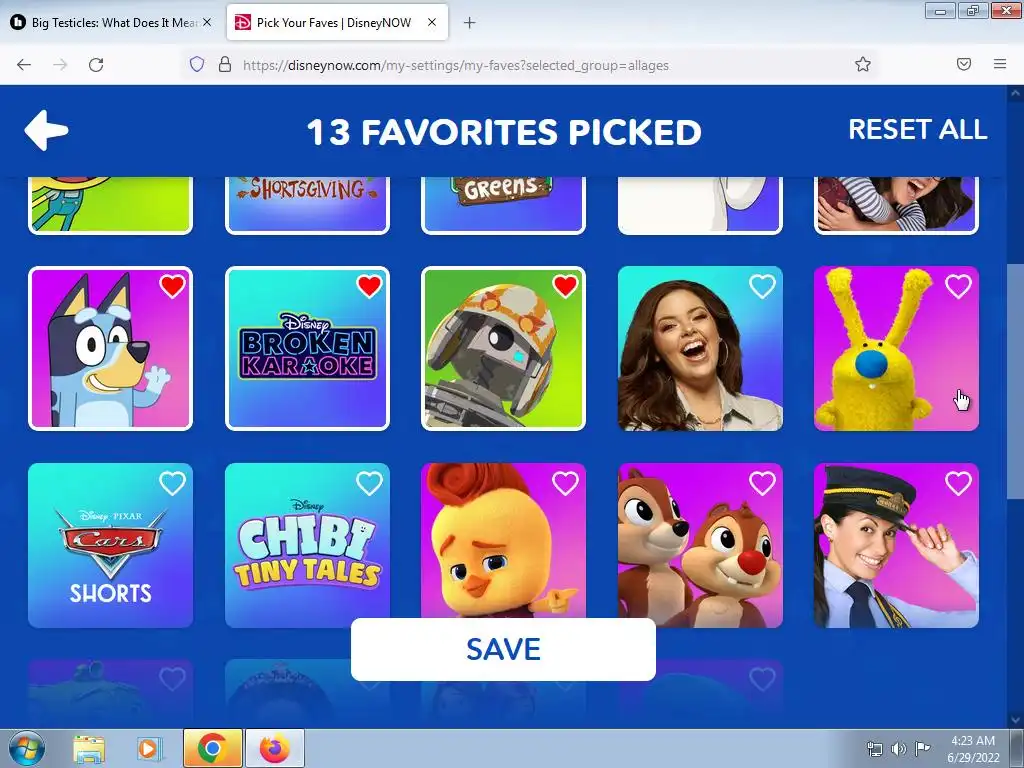The height and width of the screenshot is (768, 1024).
Task: Click the SAVE button
Action: point(503,649)
